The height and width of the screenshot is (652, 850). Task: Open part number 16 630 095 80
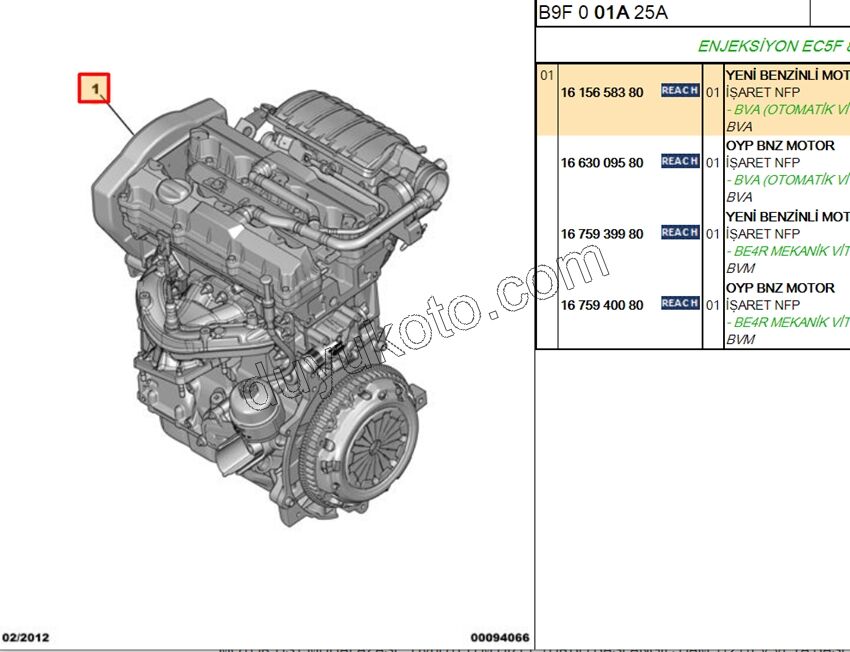(601, 161)
